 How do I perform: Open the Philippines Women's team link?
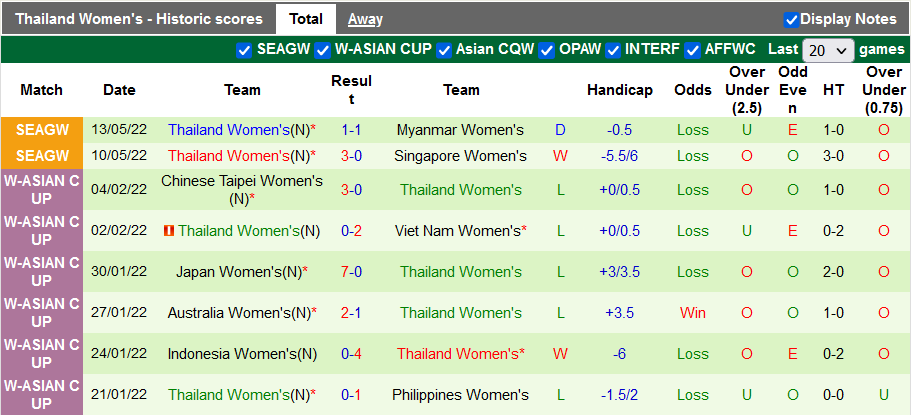pyautogui.click(x=460, y=395)
